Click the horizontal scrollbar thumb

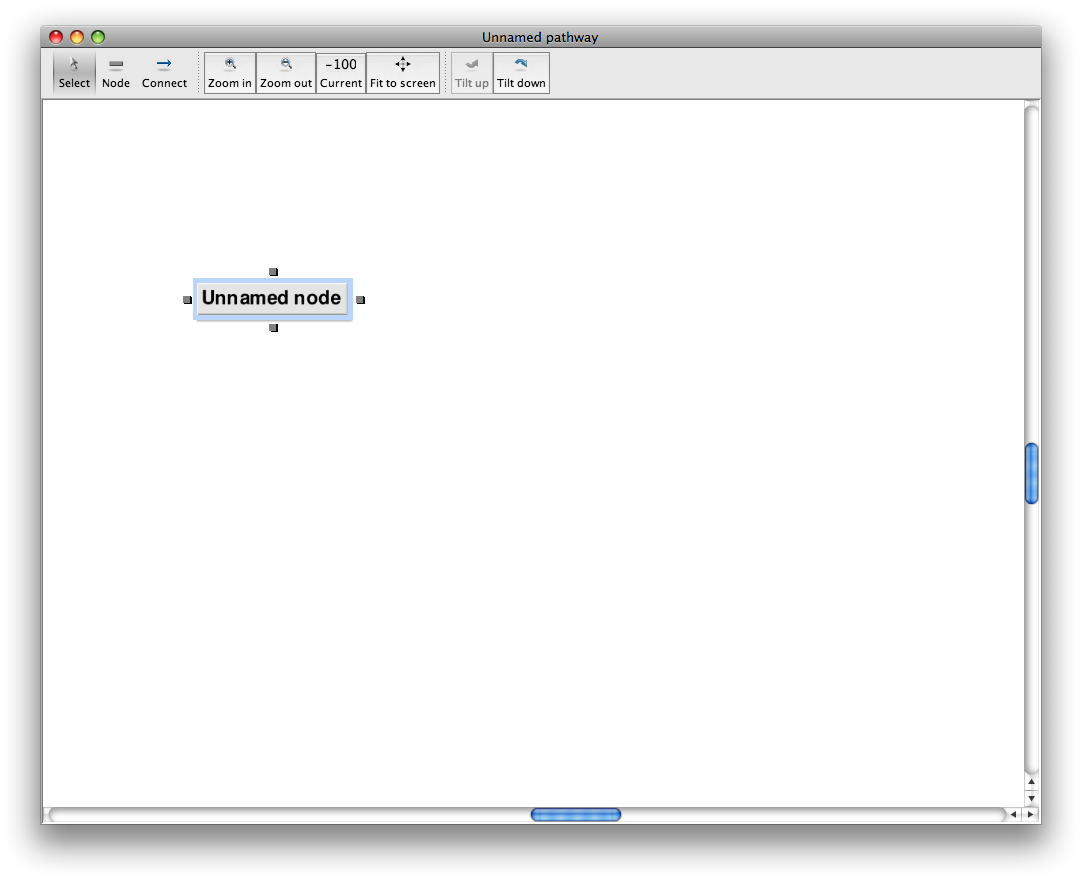[575, 815]
